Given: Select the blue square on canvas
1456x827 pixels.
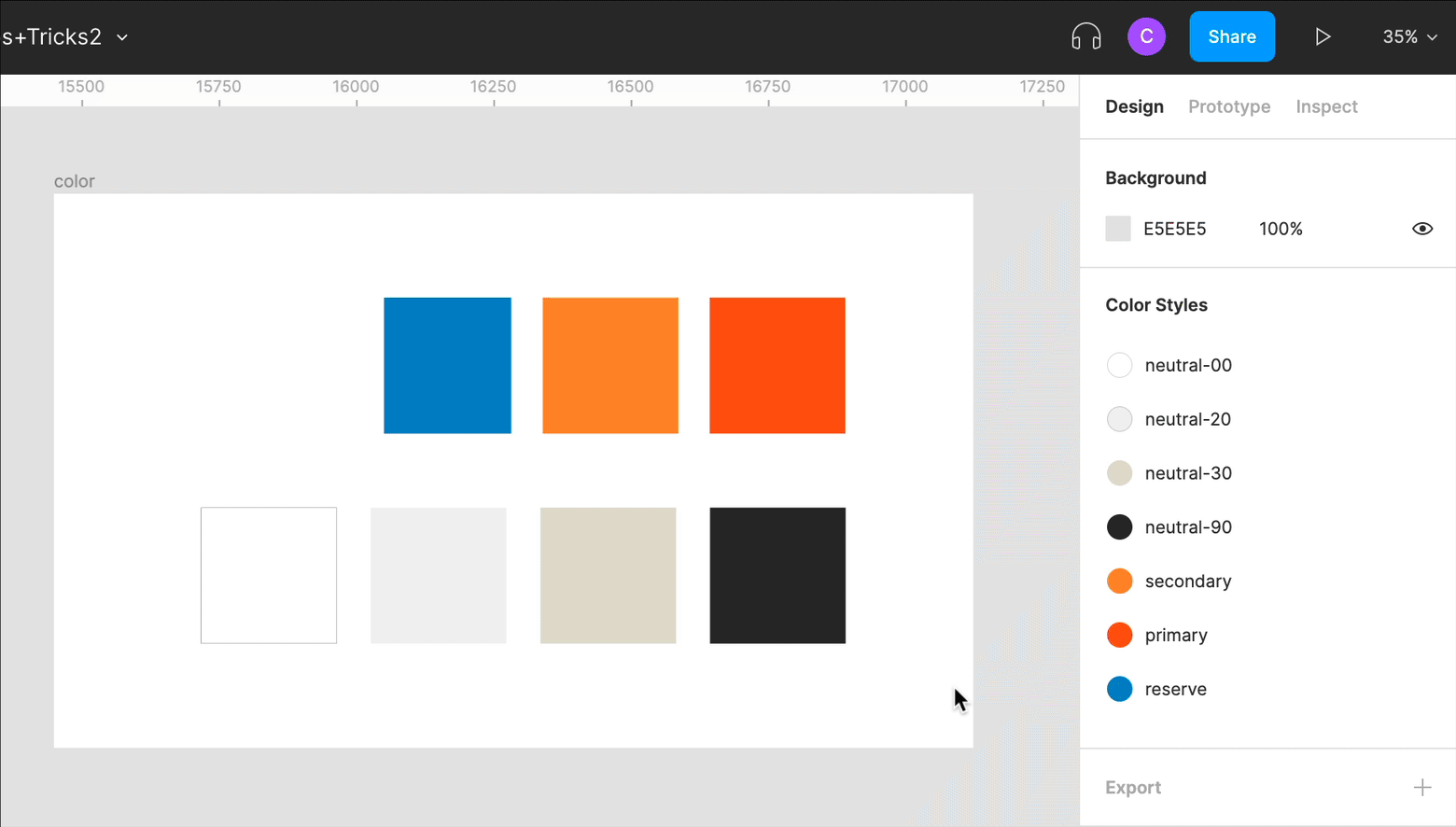Looking at the screenshot, I should 447,365.
